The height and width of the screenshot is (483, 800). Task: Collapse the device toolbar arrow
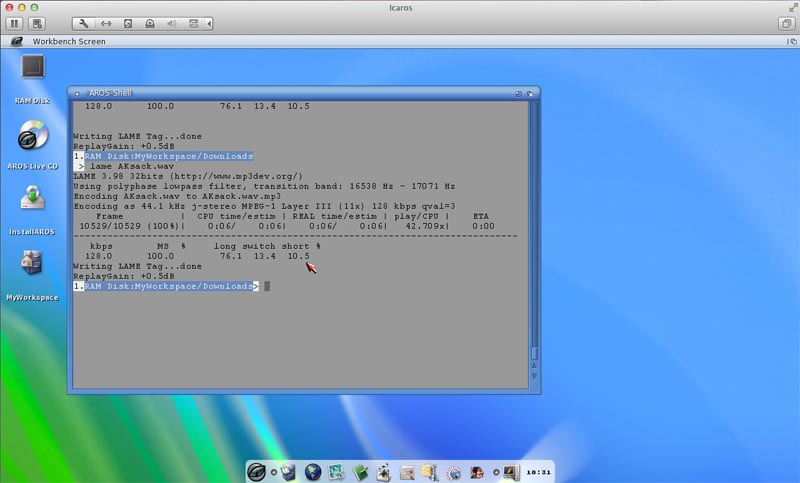pos(209,23)
